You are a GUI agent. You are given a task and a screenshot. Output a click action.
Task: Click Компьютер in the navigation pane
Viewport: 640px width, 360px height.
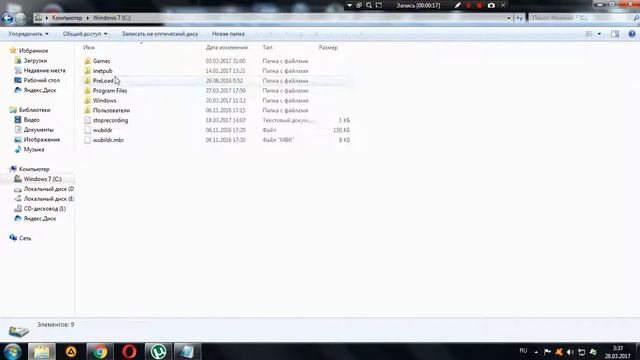coord(34,169)
